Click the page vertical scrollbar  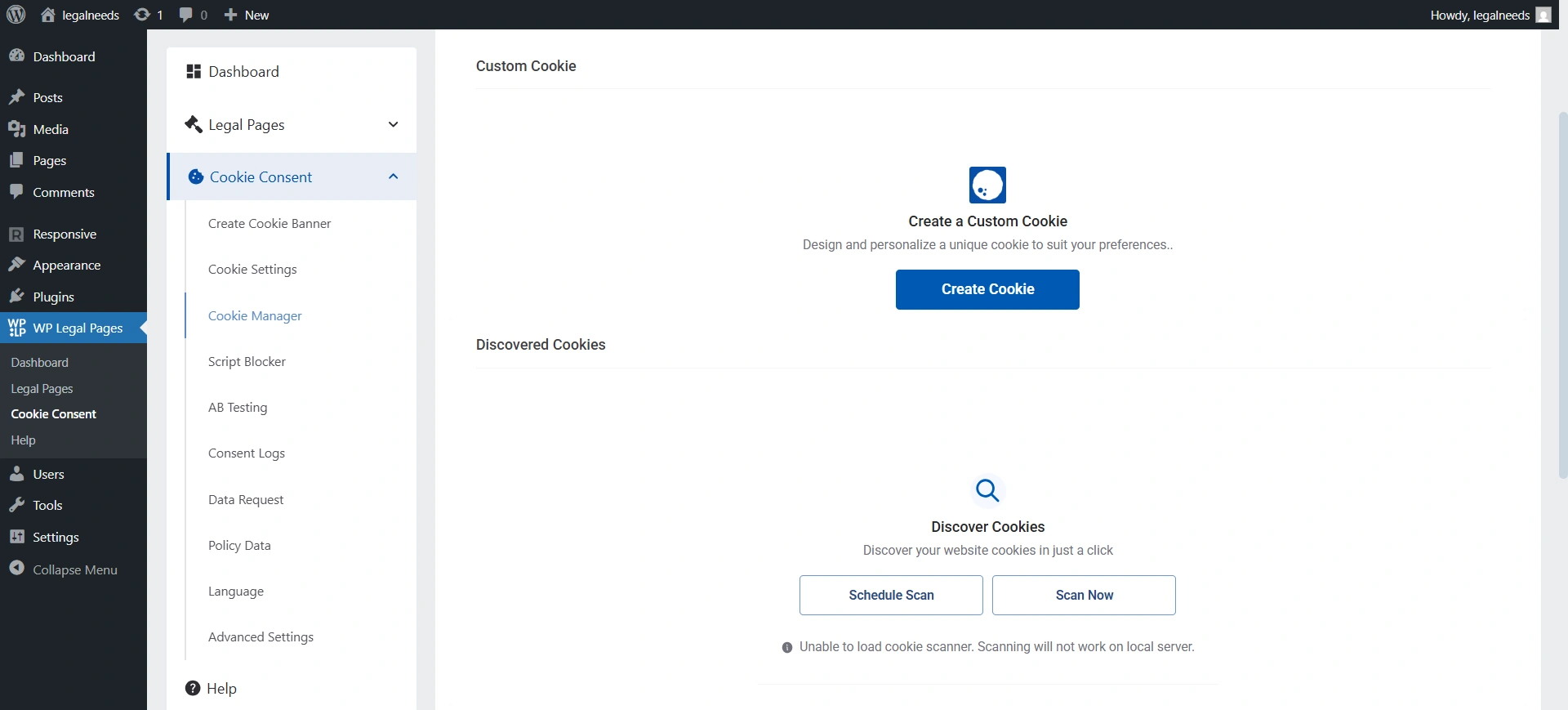[1562, 294]
